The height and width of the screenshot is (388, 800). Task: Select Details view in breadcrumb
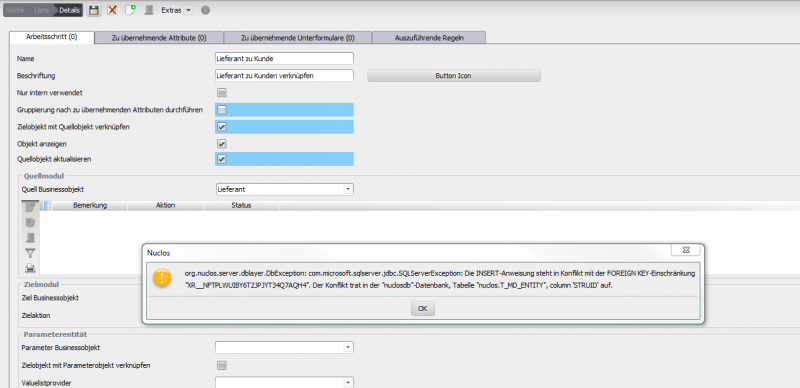[x=69, y=10]
